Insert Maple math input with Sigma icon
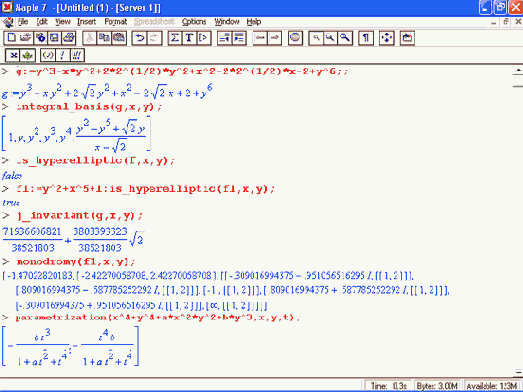The height and width of the screenshot is (392, 523). click(x=174, y=38)
